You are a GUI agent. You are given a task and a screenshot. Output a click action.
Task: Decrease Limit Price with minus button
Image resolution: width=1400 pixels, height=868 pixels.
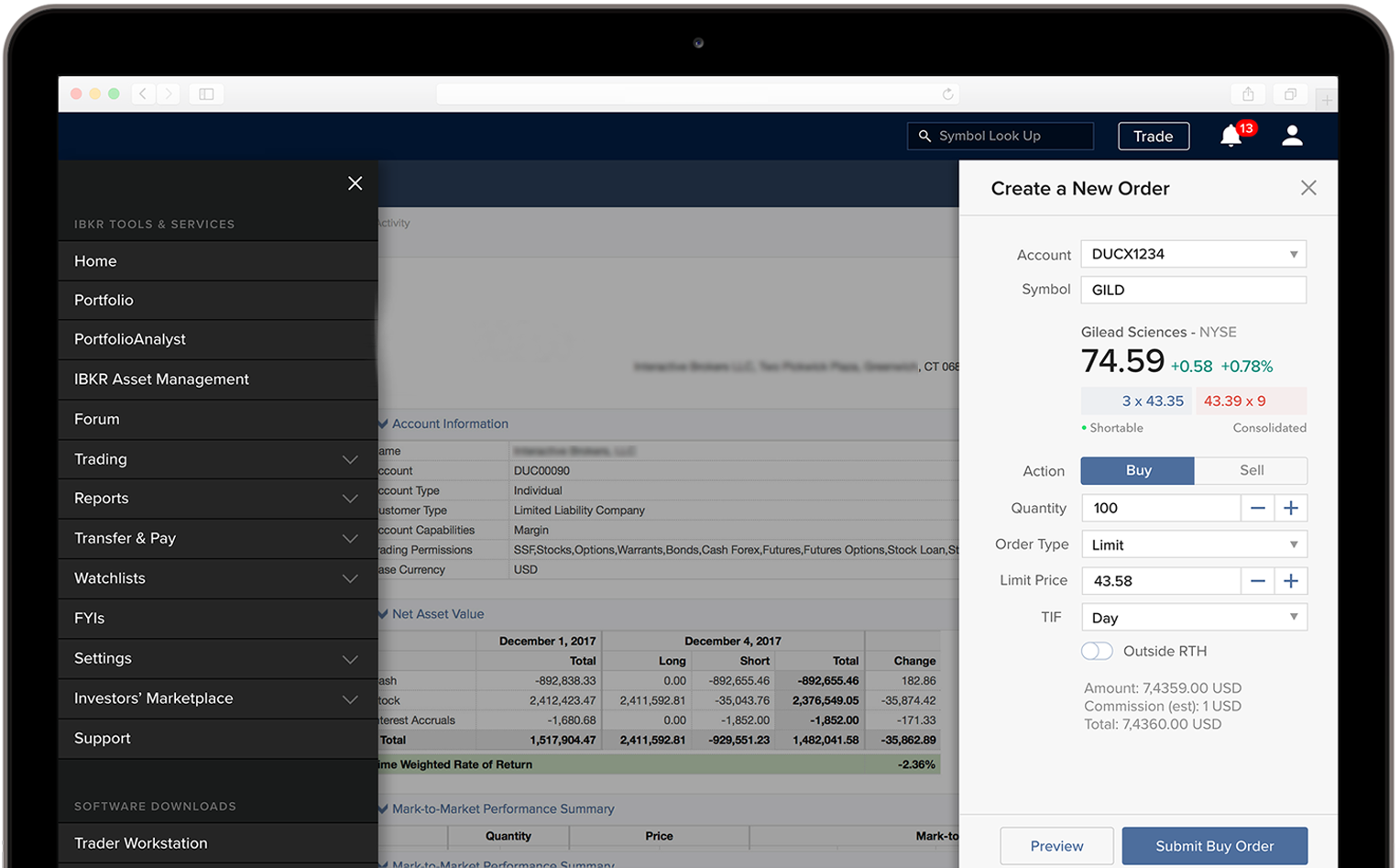click(x=1257, y=581)
